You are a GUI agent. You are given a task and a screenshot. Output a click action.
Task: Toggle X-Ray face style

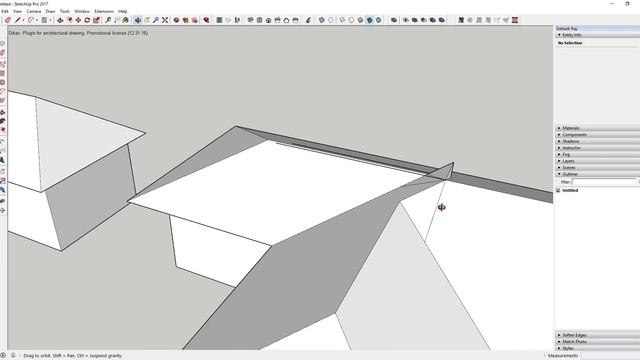click(x=322, y=20)
